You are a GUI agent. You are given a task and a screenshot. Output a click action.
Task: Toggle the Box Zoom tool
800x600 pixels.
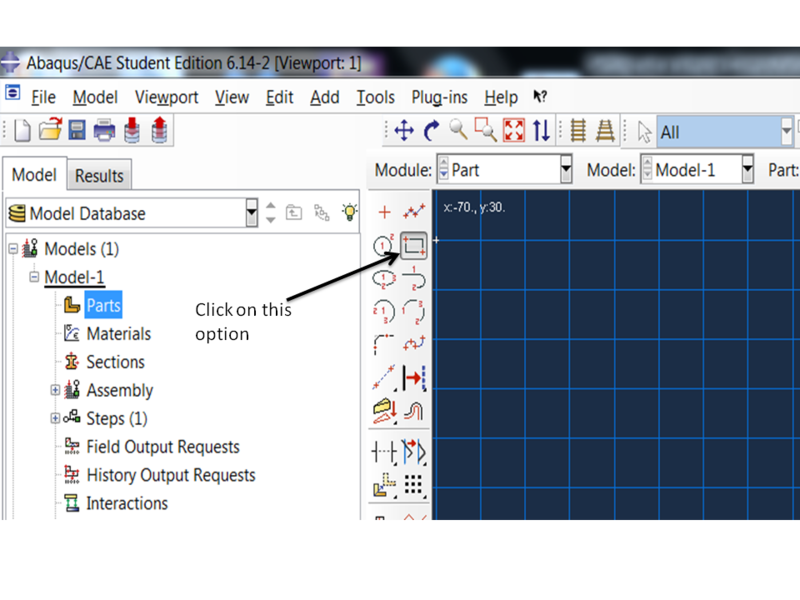pos(487,130)
